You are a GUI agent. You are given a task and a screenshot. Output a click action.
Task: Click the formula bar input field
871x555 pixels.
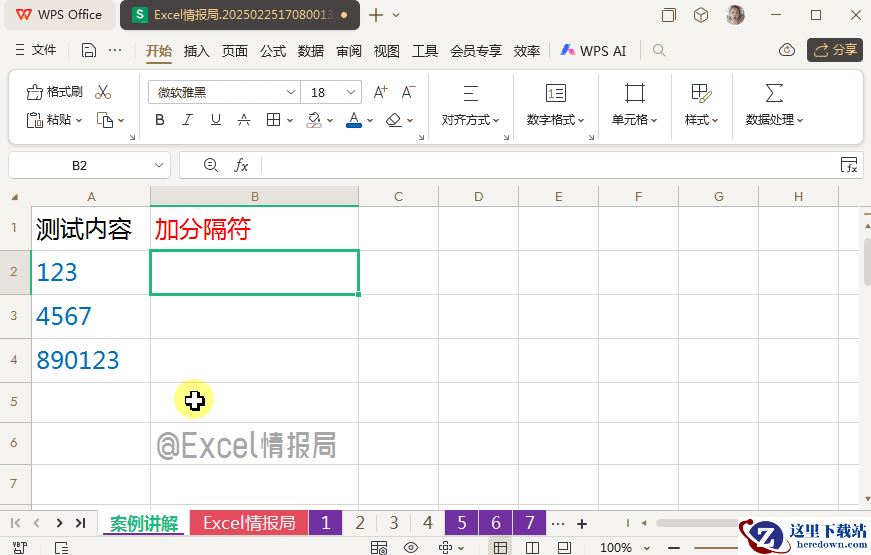point(549,166)
